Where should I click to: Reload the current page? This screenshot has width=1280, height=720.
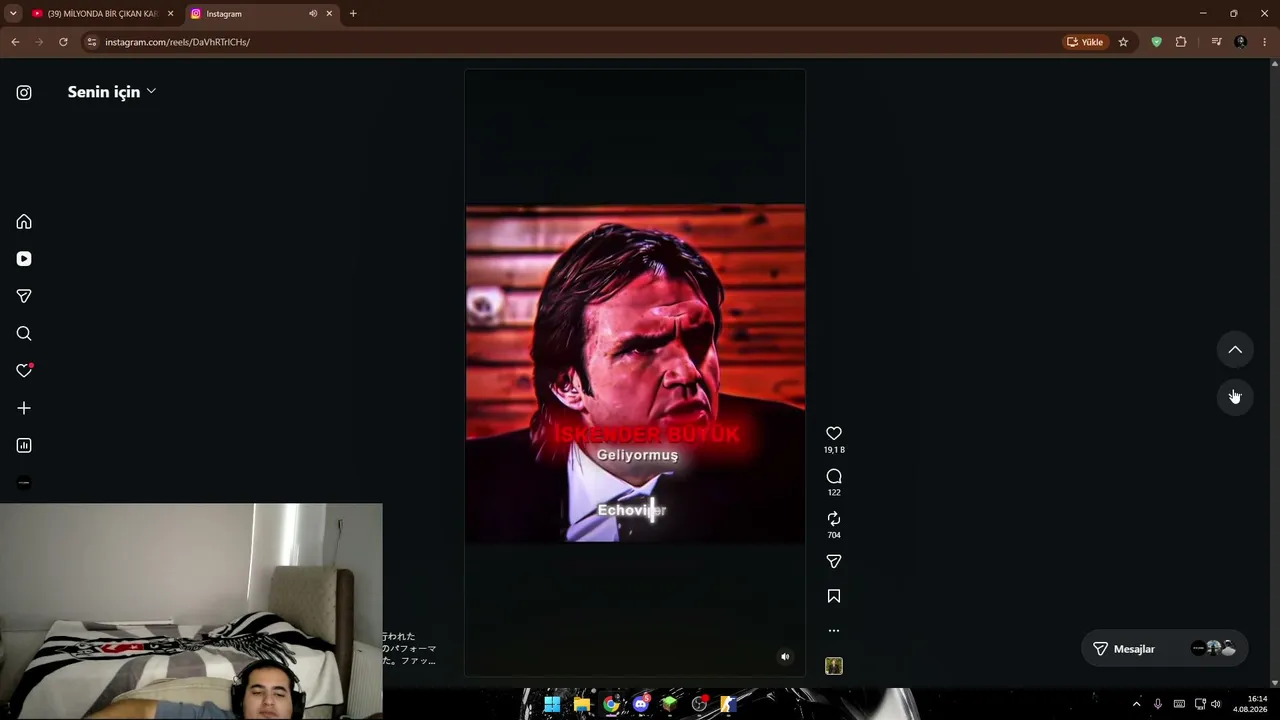(63, 42)
